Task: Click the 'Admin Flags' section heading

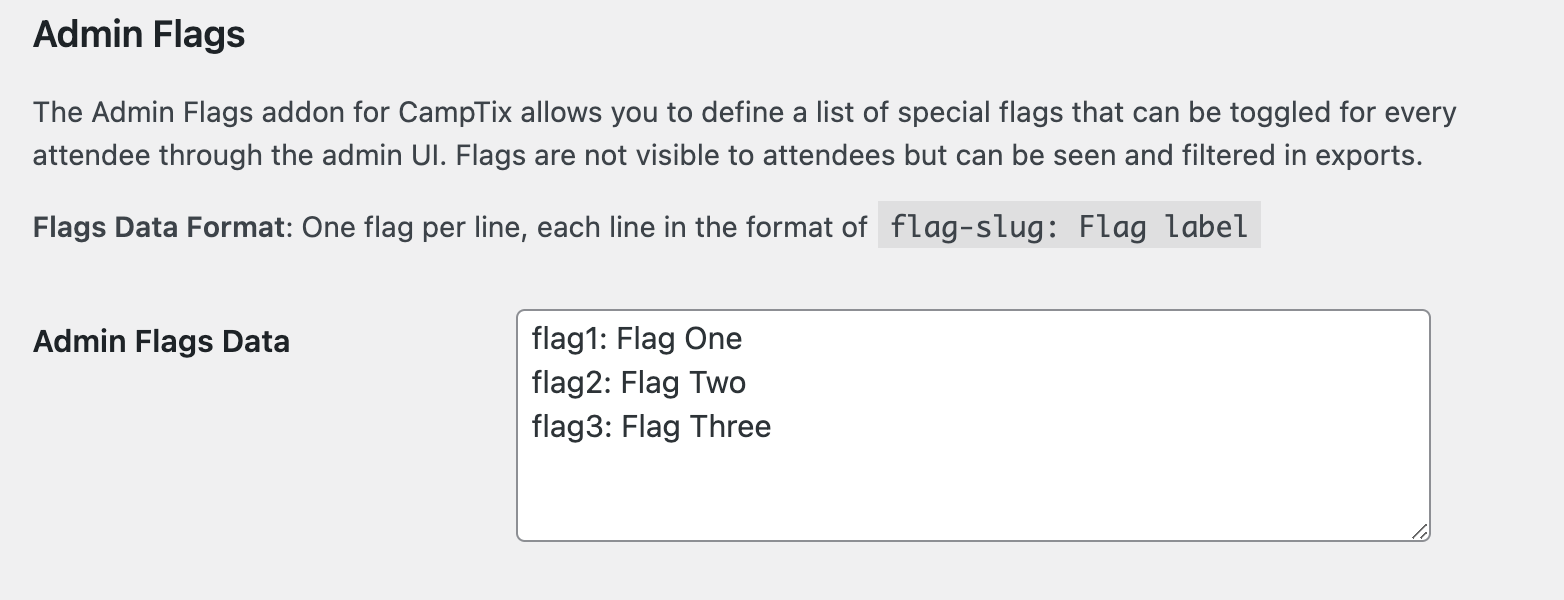Action: click(138, 33)
